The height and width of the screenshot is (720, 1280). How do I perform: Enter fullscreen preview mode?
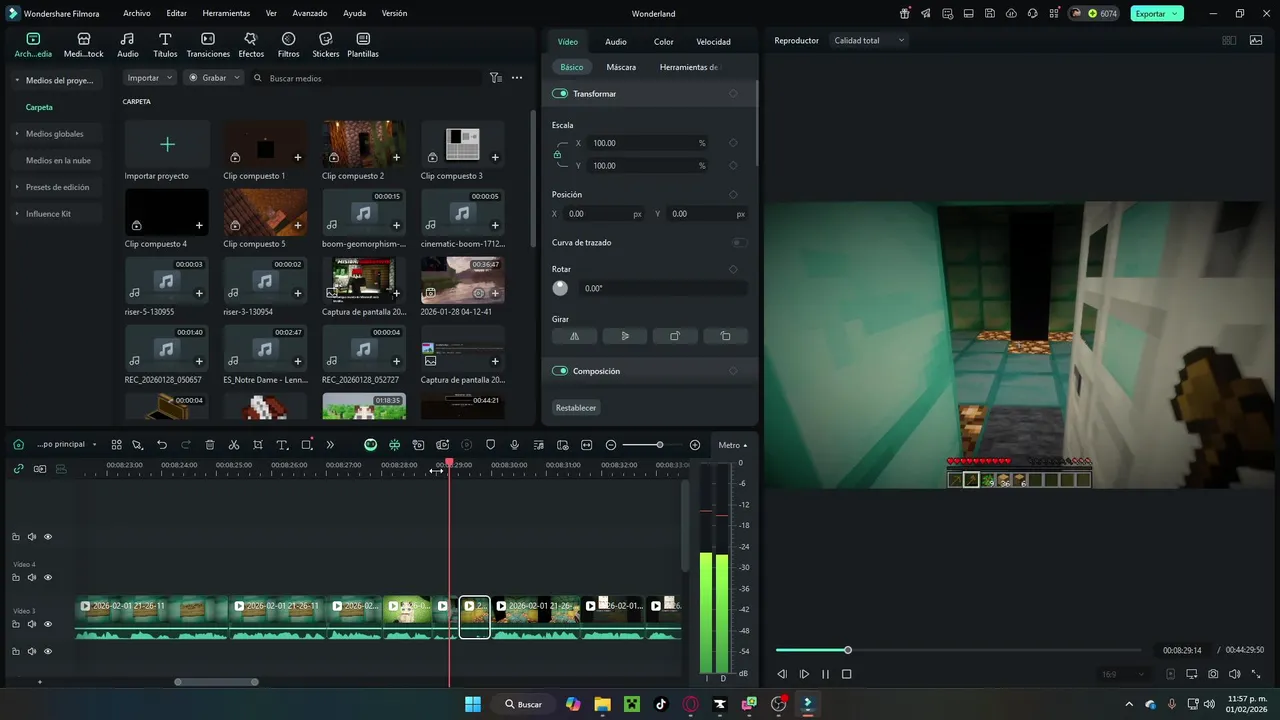pos(1256,674)
